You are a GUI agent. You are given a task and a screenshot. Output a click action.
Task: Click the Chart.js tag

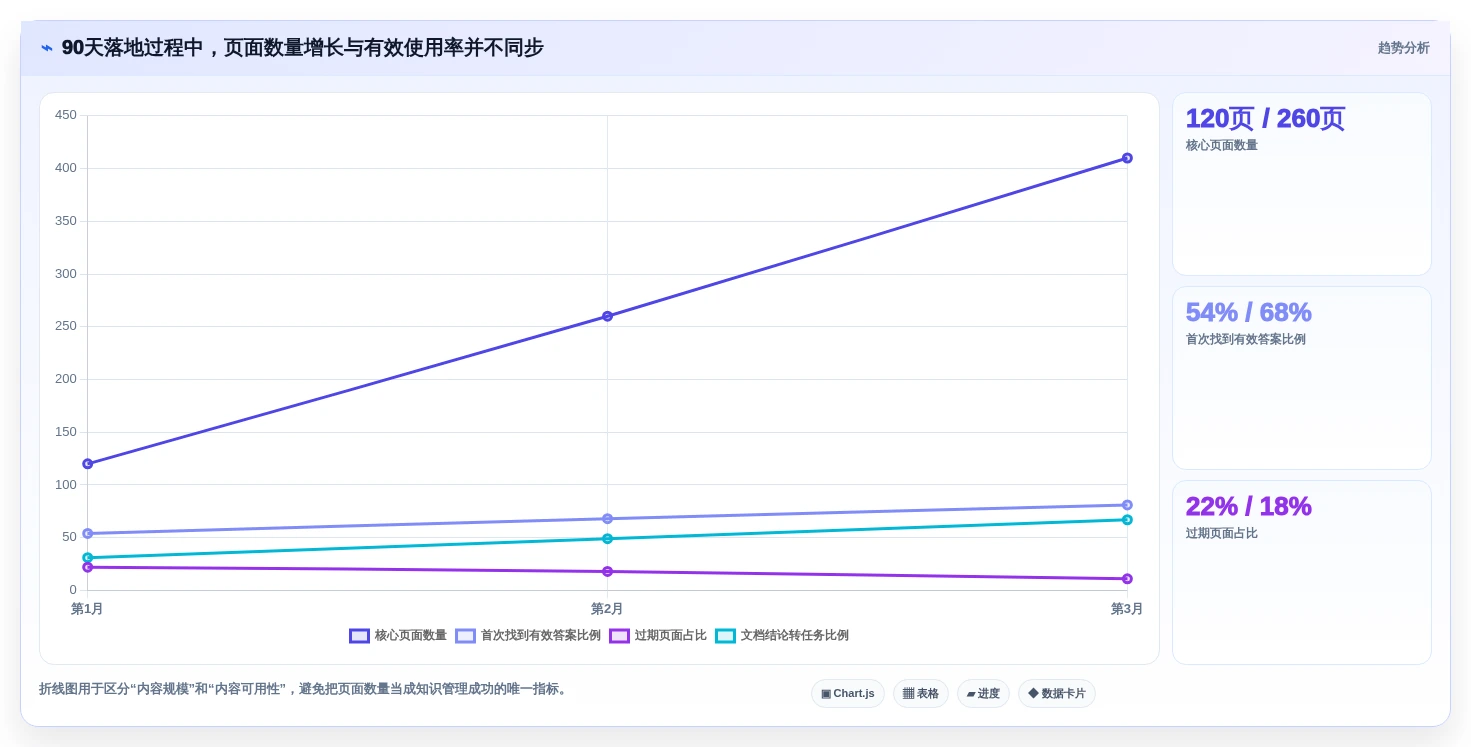(848, 694)
